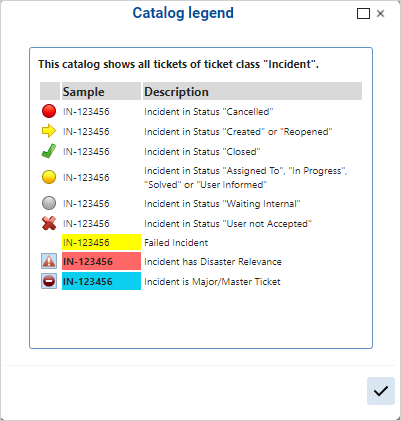Confirm dialog with the checkmark button
Screen dimensions: 401x421
tap(381, 391)
